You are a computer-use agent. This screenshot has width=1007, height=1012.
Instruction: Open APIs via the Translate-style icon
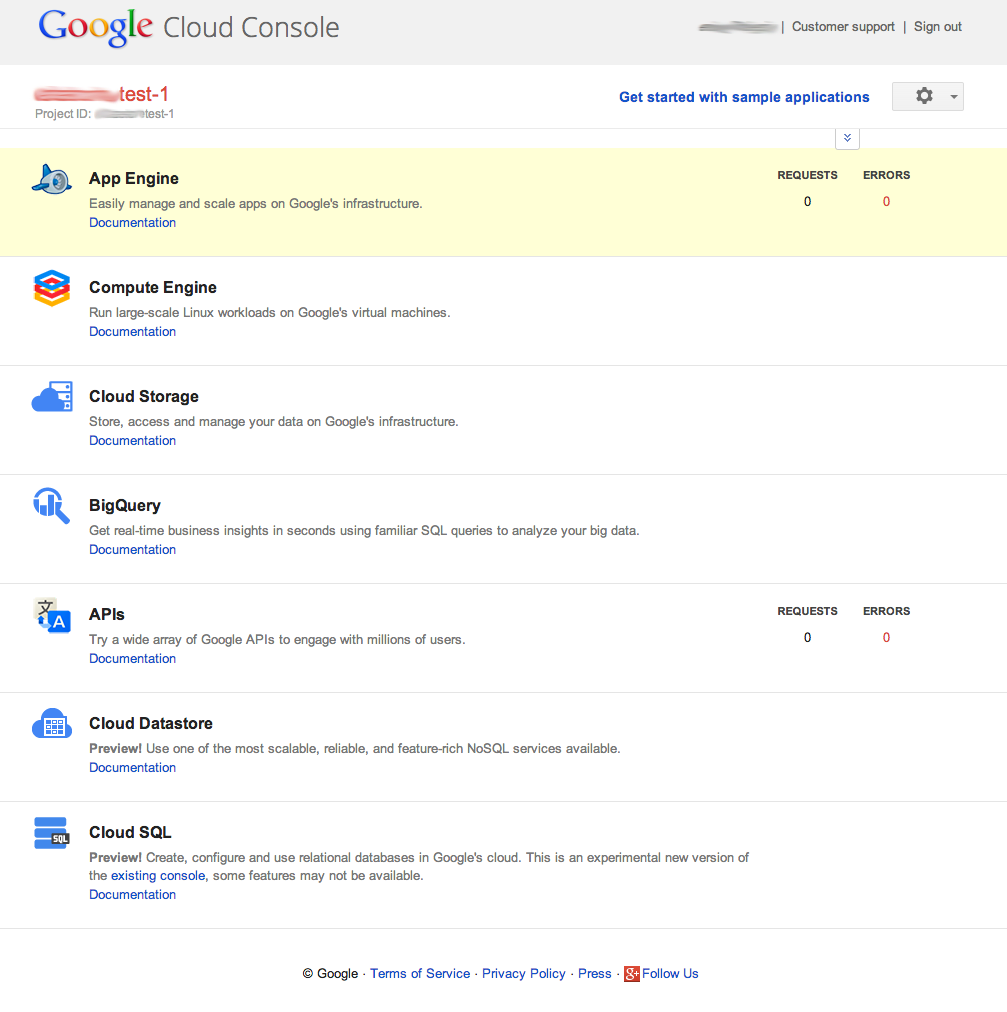[51, 614]
